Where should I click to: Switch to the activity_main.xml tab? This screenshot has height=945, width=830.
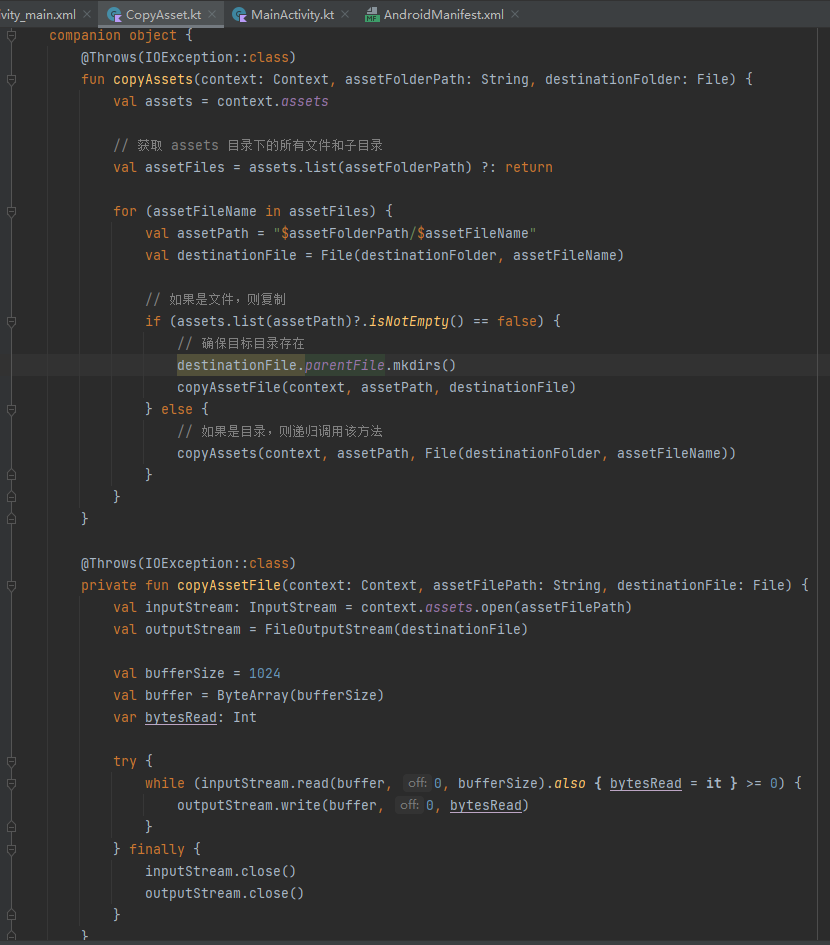[38, 14]
